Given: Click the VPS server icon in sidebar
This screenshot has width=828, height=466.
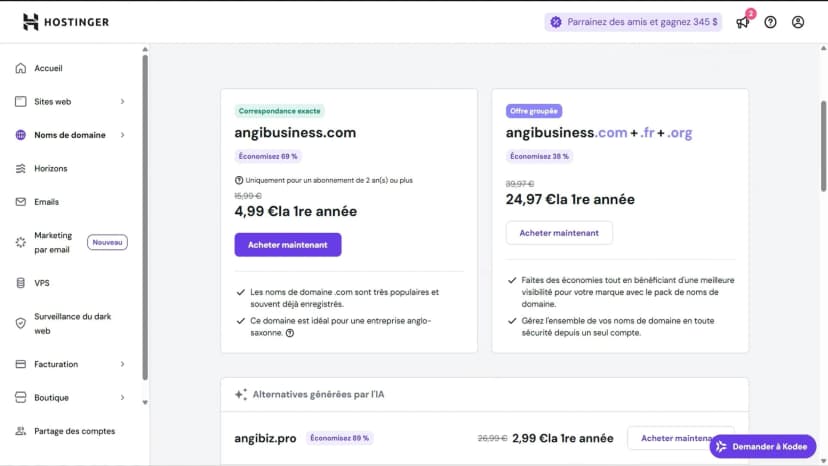Looking at the screenshot, I should coord(20,283).
